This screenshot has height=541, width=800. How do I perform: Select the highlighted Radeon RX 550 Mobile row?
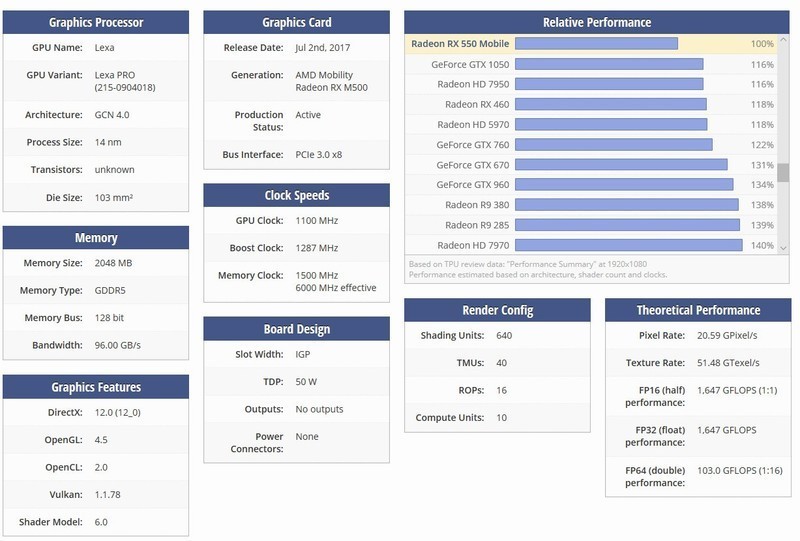pos(591,44)
